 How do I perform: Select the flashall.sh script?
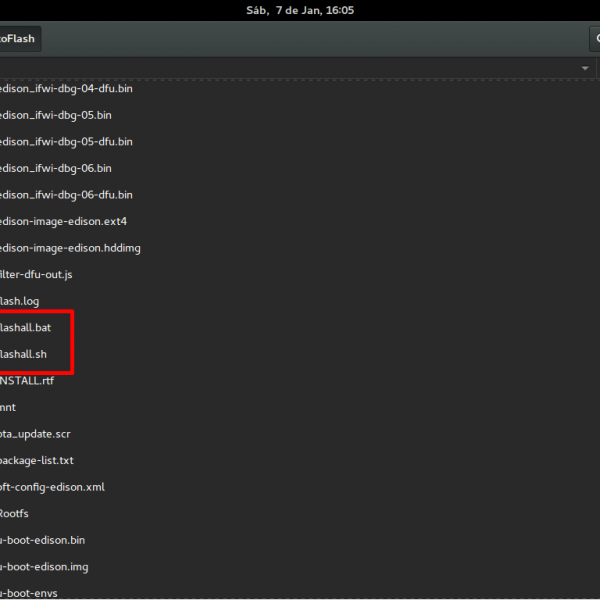[23, 354]
